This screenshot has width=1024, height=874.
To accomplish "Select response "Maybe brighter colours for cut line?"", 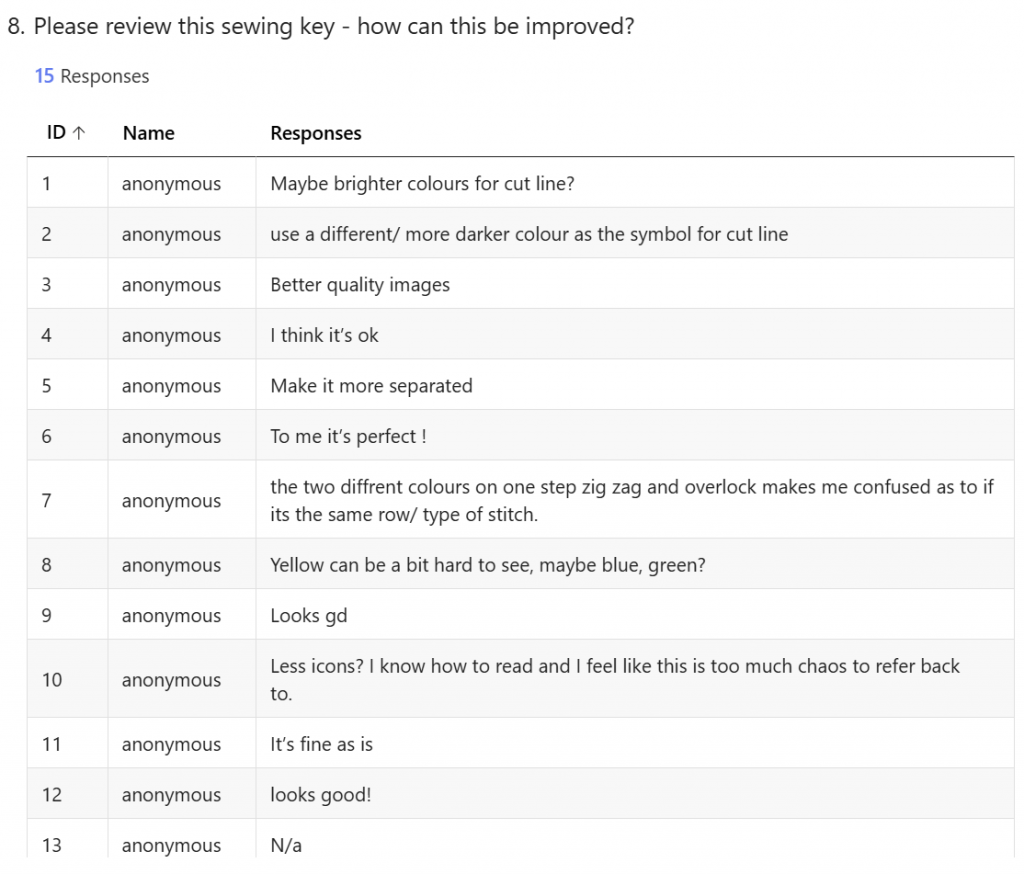I will (422, 184).
